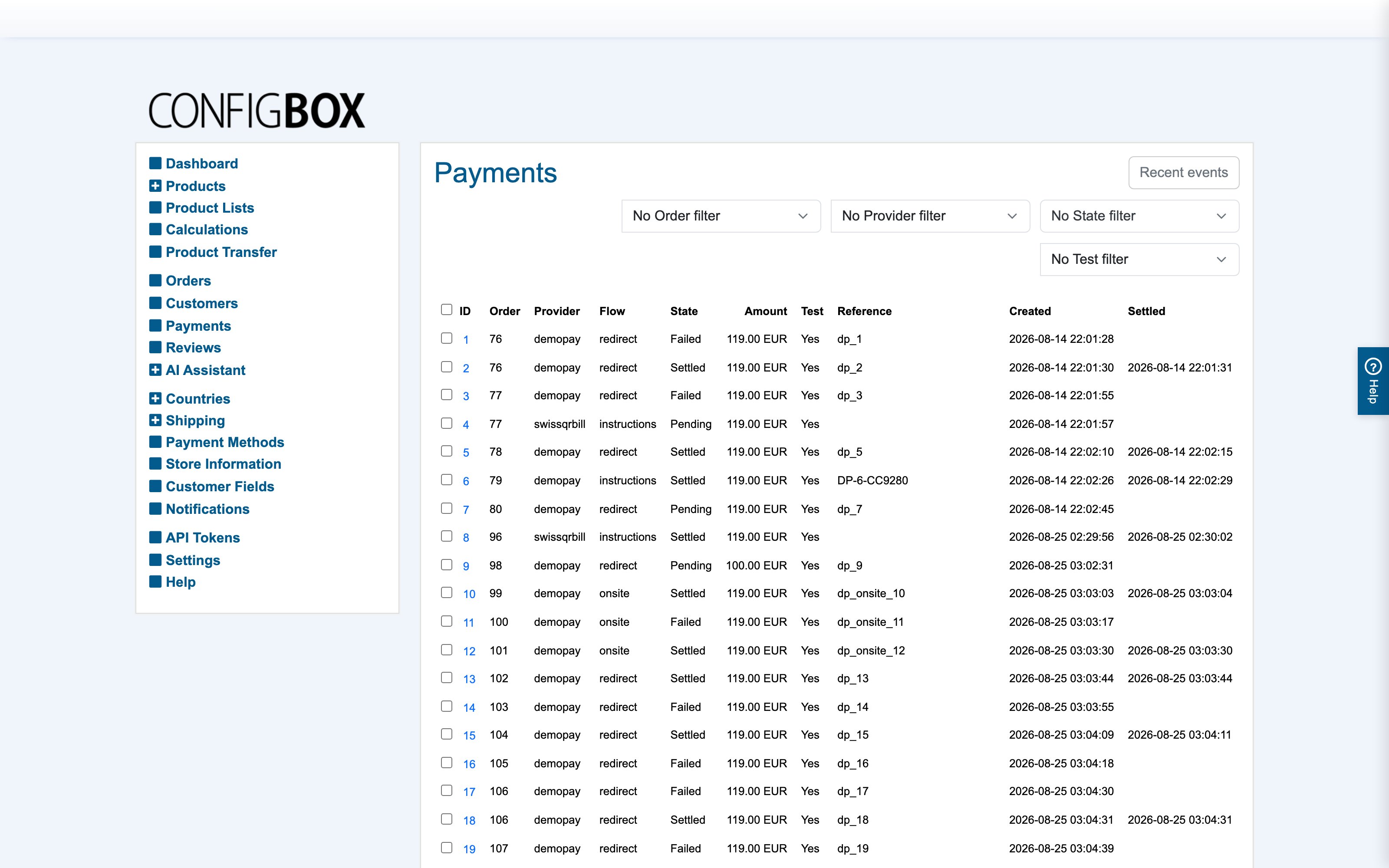
Task: Sort by the Created column header
Action: (x=1030, y=311)
